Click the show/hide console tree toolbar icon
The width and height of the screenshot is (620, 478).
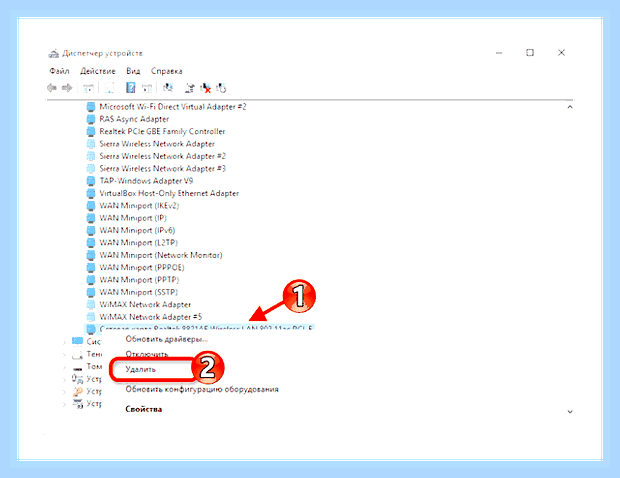point(89,88)
